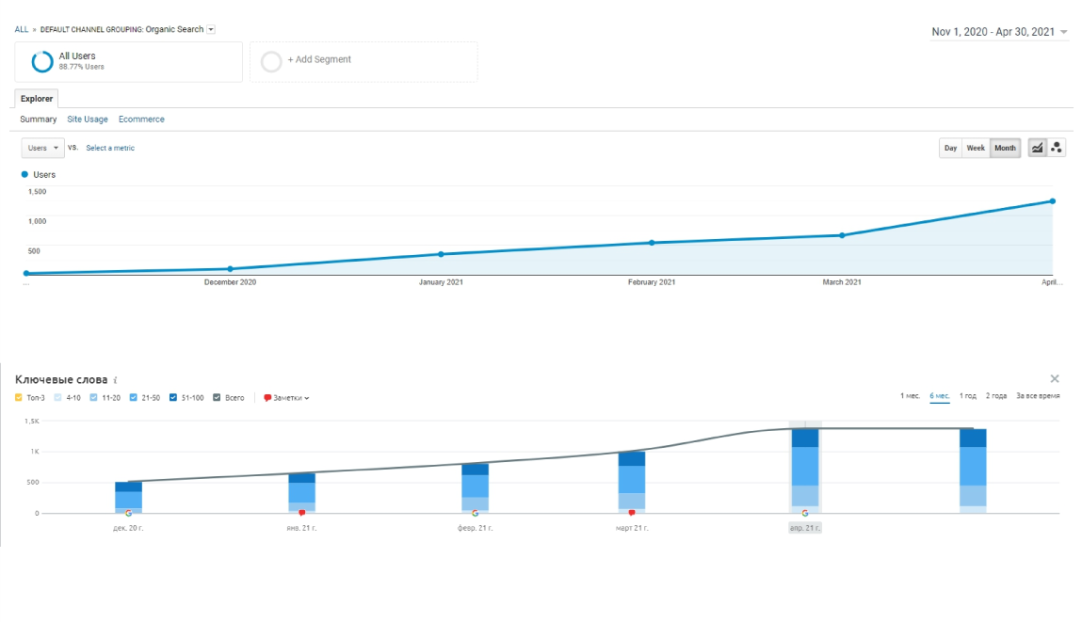The width and height of the screenshot is (1082, 622).
Task: Click Select a metric link
Action: click(x=110, y=148)
